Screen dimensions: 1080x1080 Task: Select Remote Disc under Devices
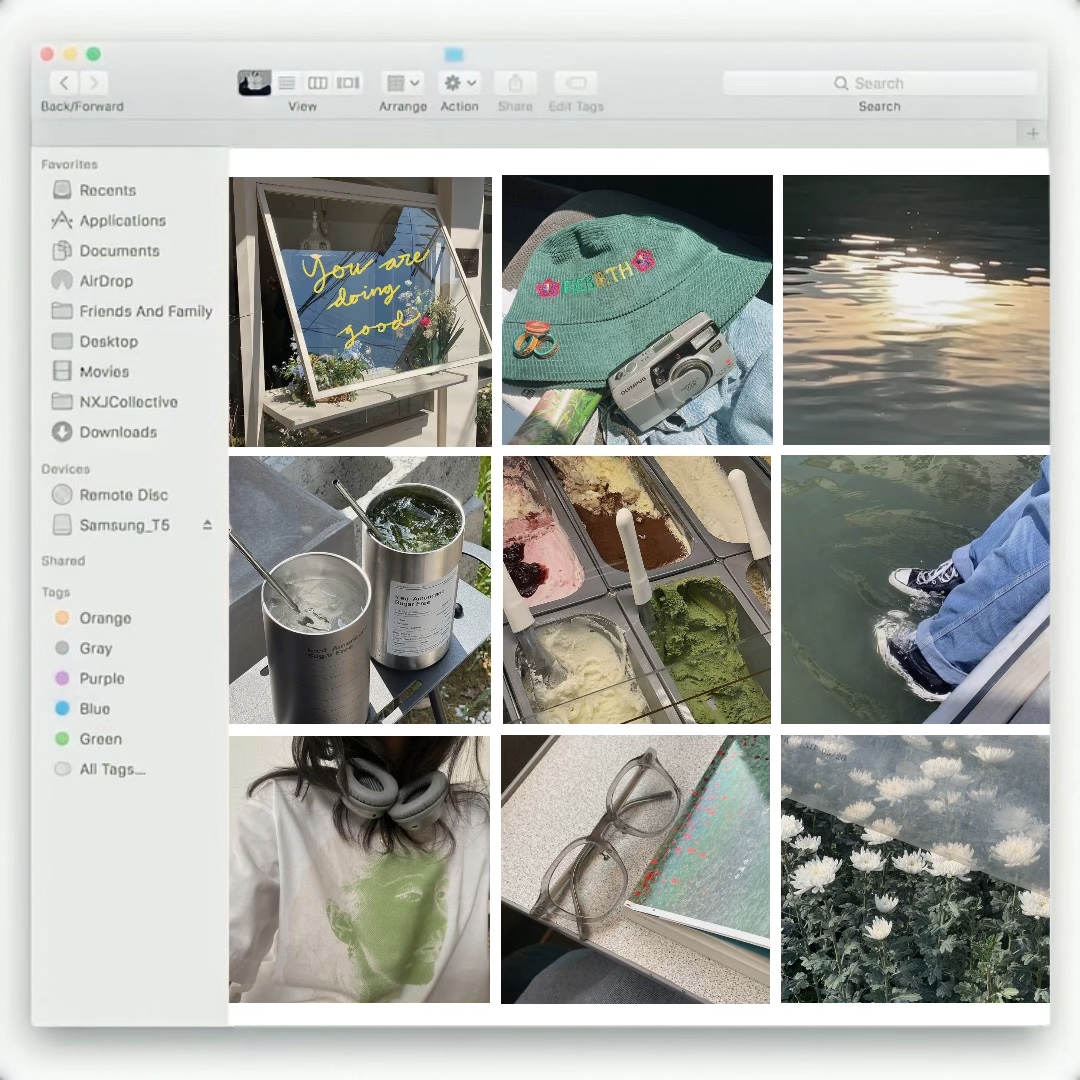pyautogui.click(x=123, y=495)
